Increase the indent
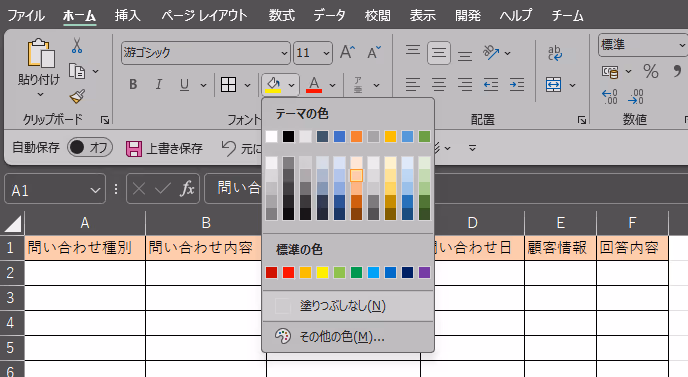 point(517,84)
